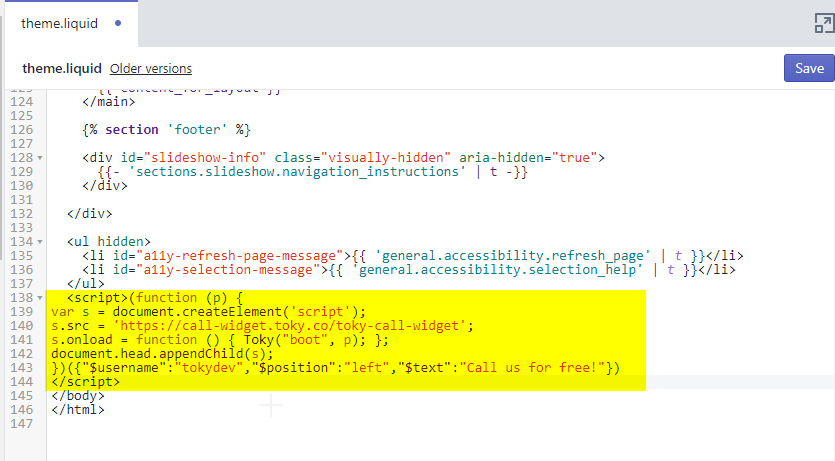Click the document.createElement('script') line
The image size is (835, 461).
tap(209, 312)
